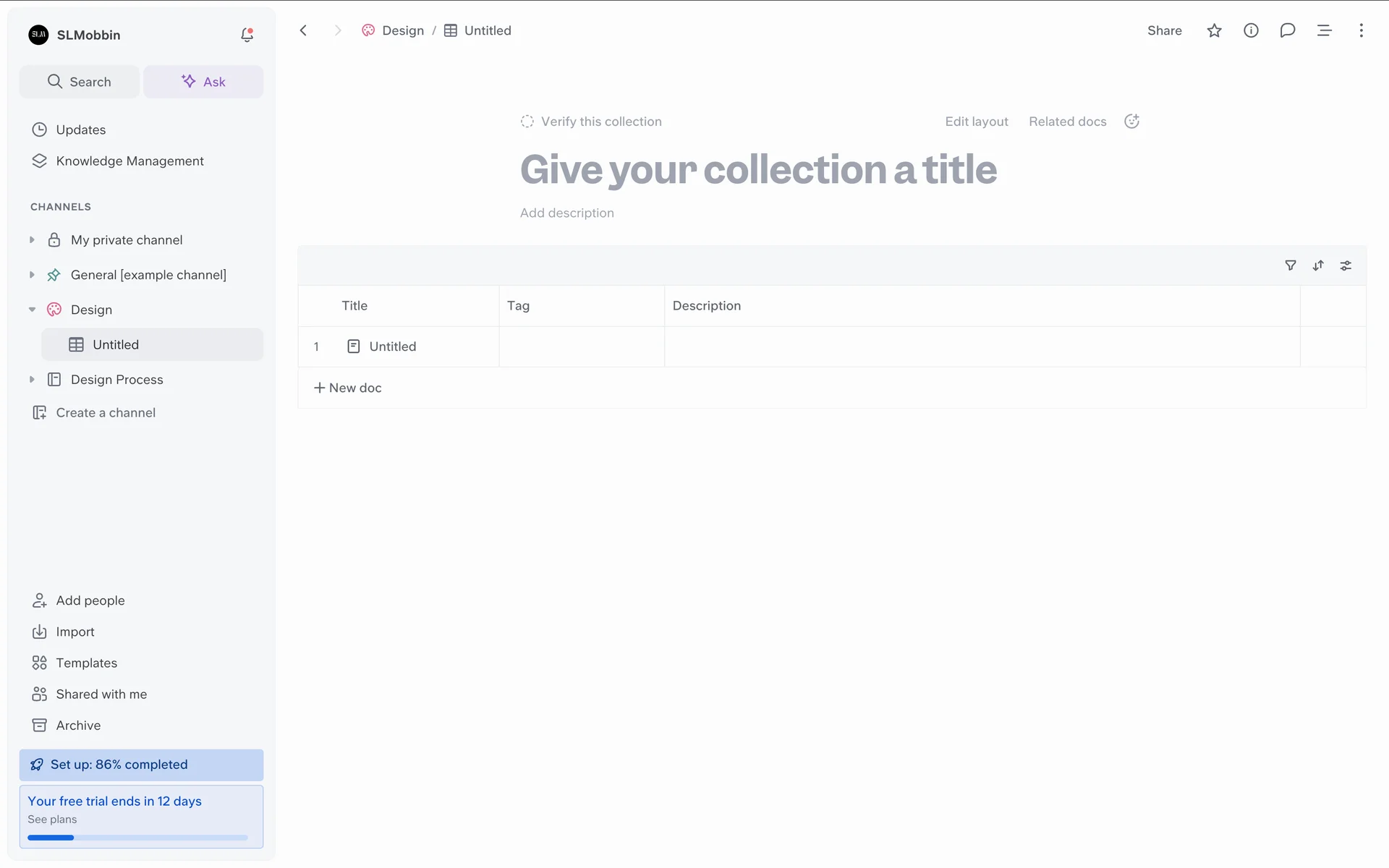Switch to the Ask tab

(x=203, y=82)
